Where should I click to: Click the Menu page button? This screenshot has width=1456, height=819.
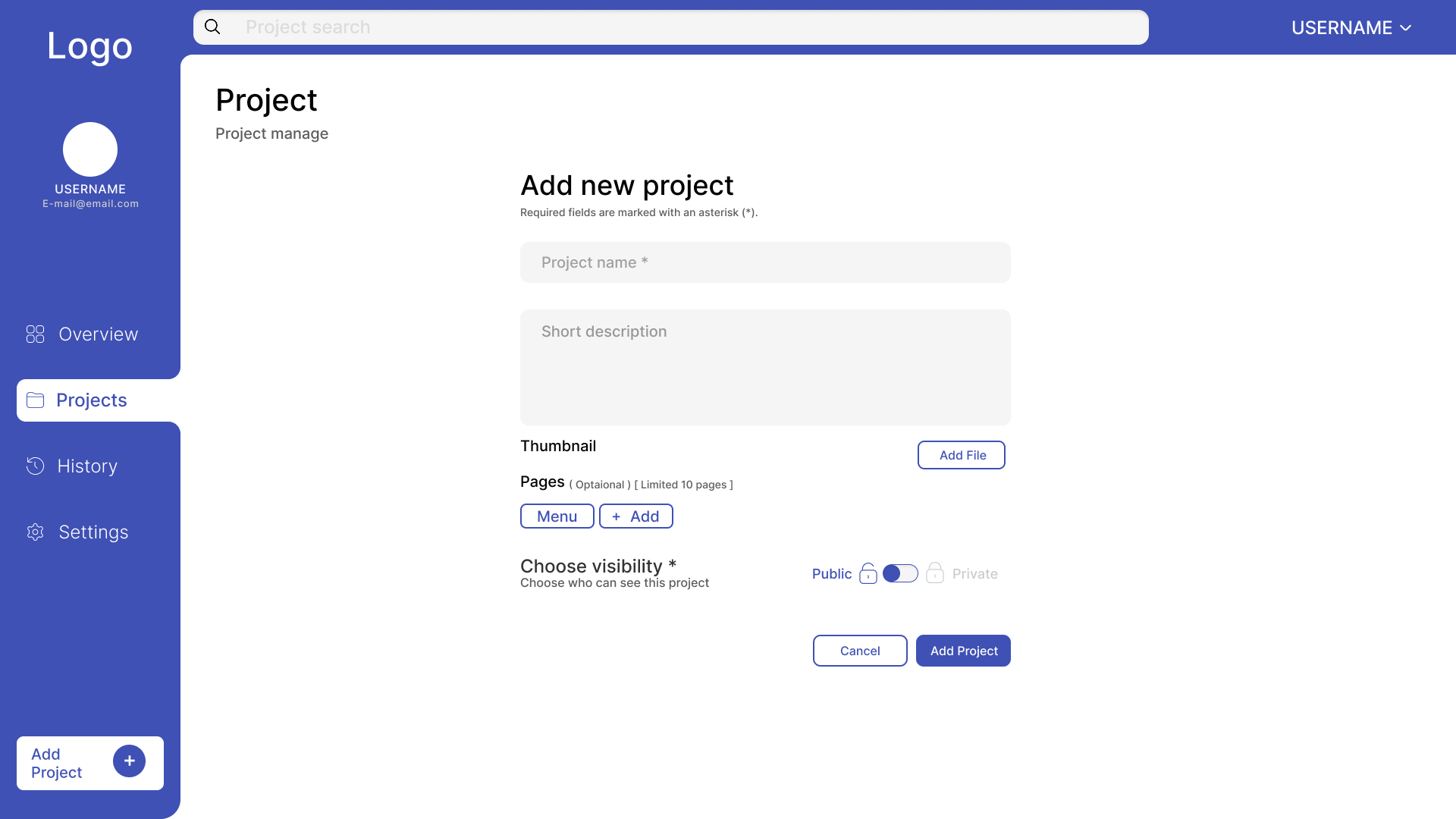click(x=557, y=516)
